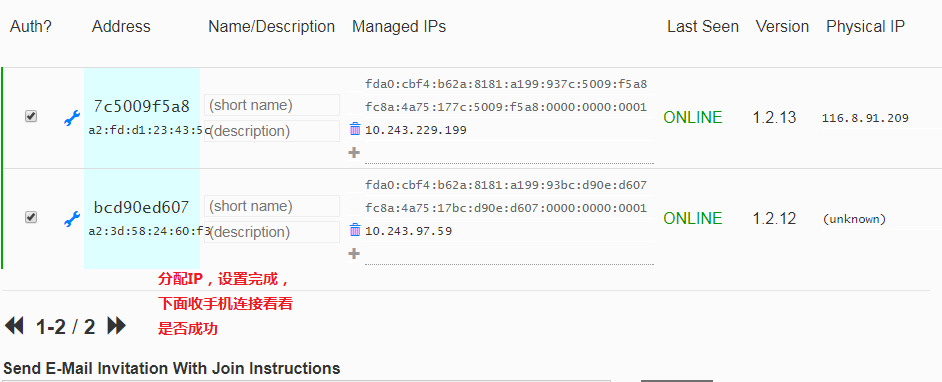Image resolution: width=942 pixels, height=382 pixels.
Task: Sort by Version column header
Action: click(782, 27)
